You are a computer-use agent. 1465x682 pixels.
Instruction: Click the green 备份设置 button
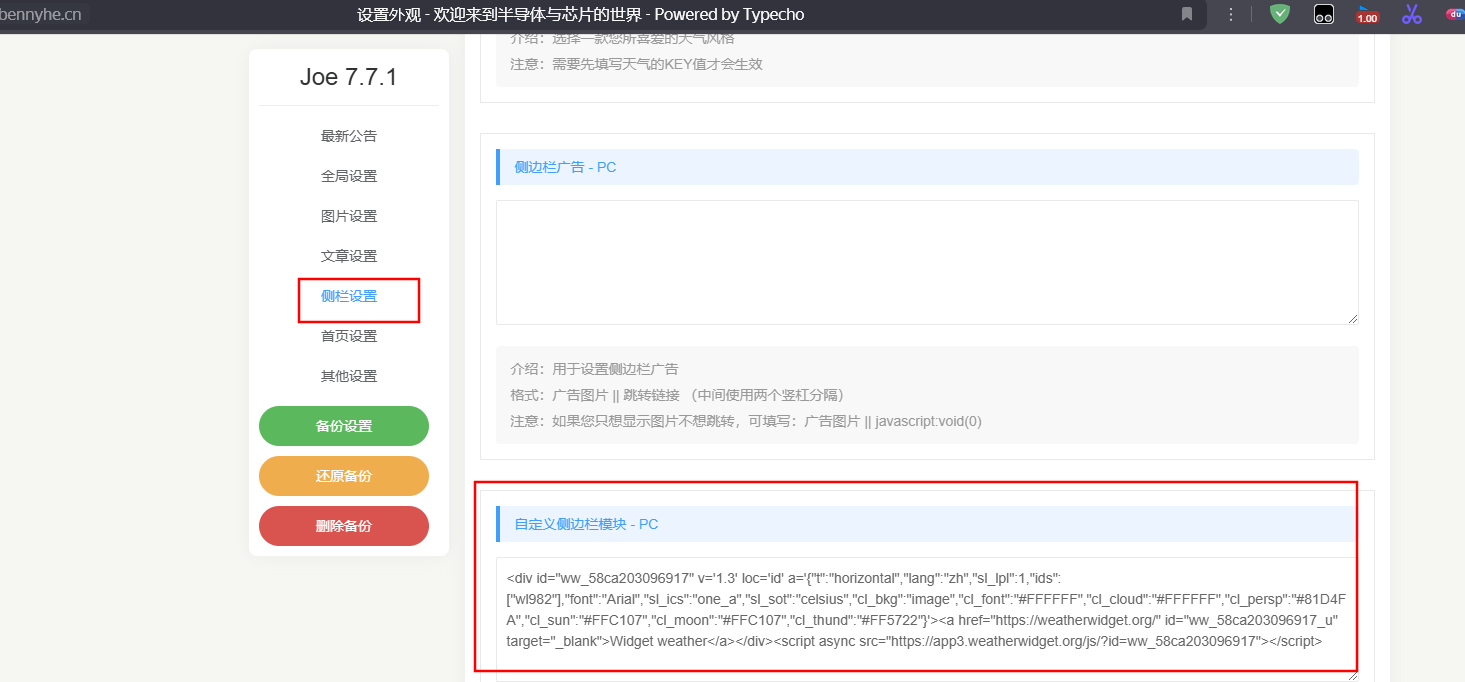[344, 426]
